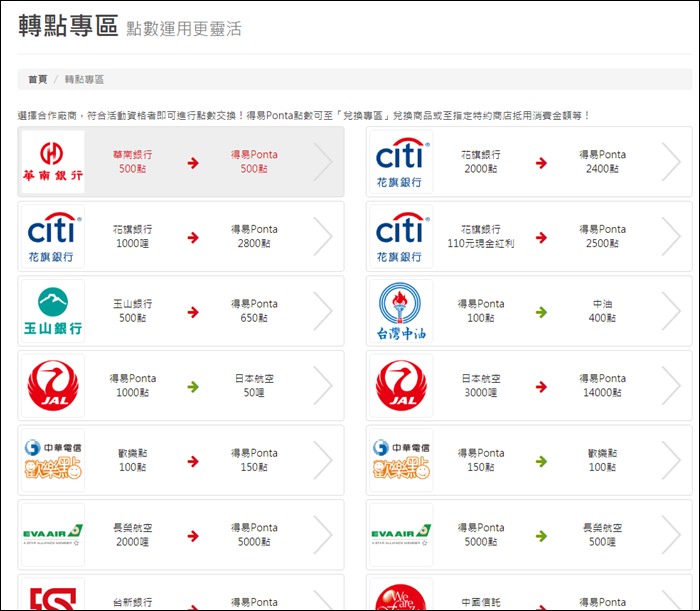The height and width of the screenshot is (611, 700).
Task: Open 110元現金紅利 card via its chevron
Action: [671, 236]
